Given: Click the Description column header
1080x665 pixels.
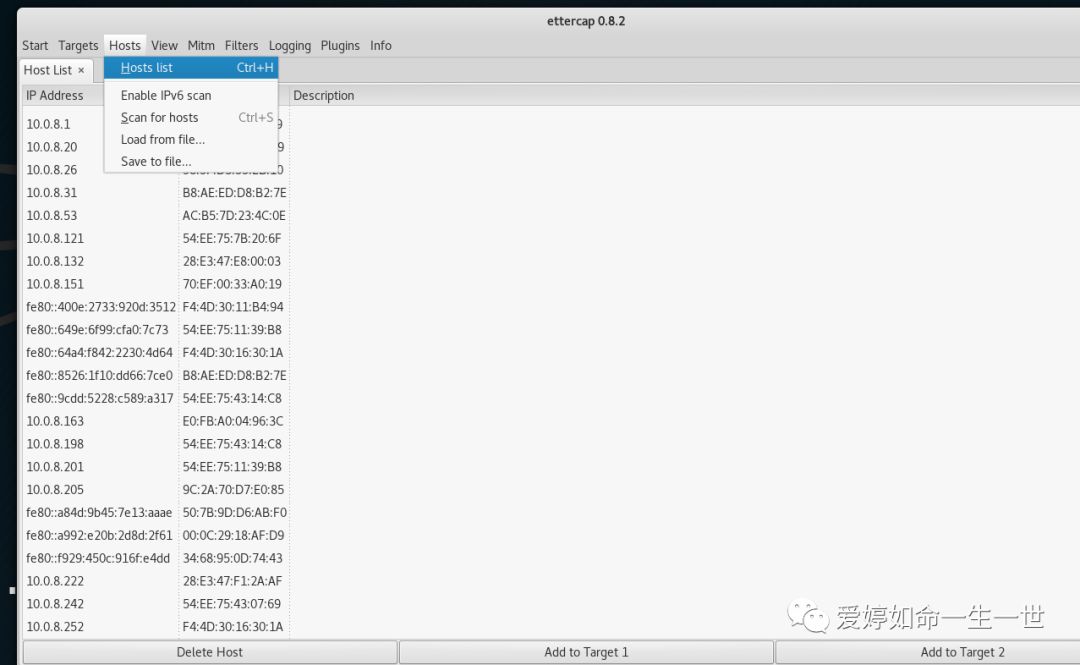Looking at the screenshot, I should point(324,95).
